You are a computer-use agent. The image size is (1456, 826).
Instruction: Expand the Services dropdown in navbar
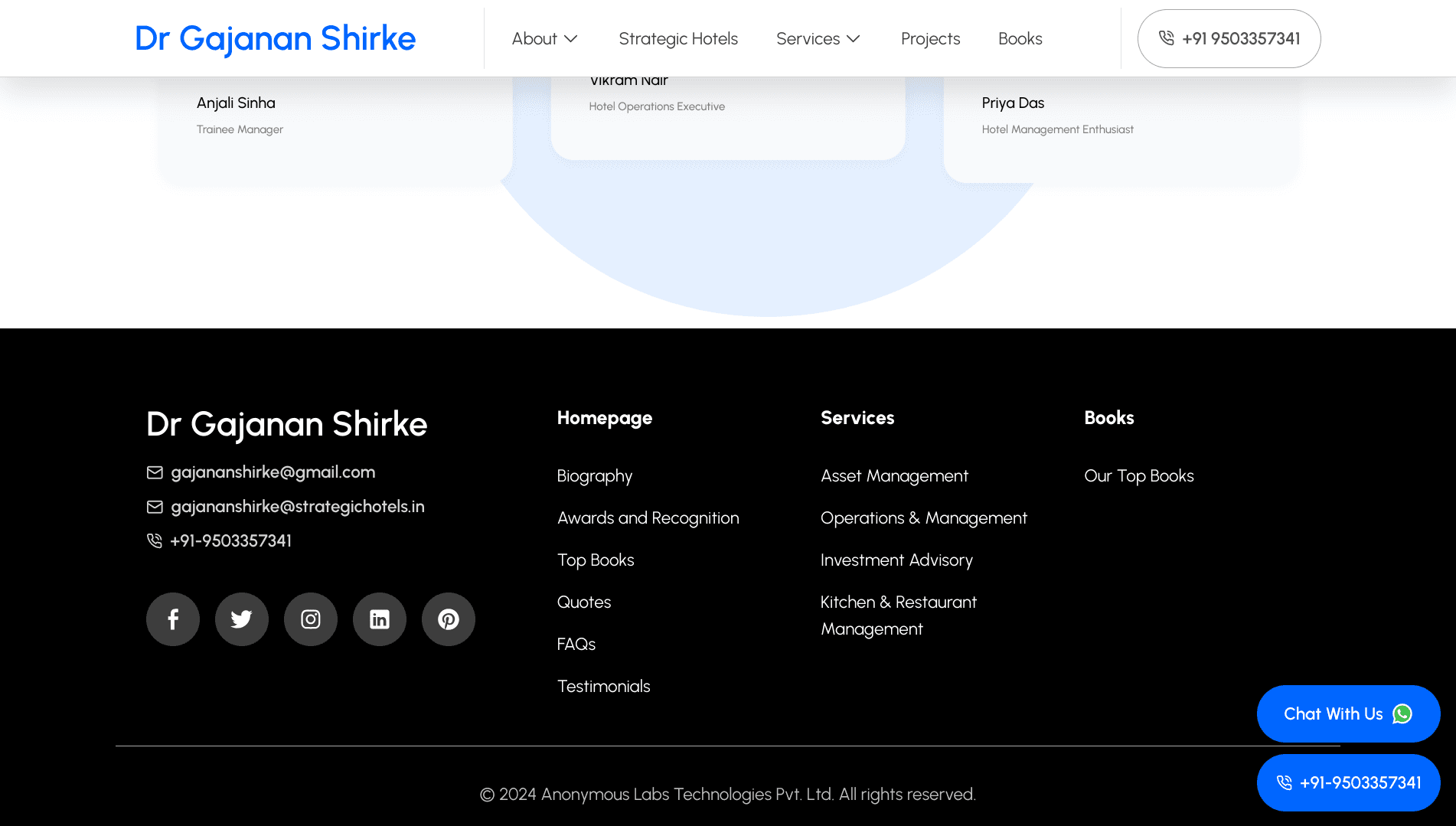[x=818, y=39]
